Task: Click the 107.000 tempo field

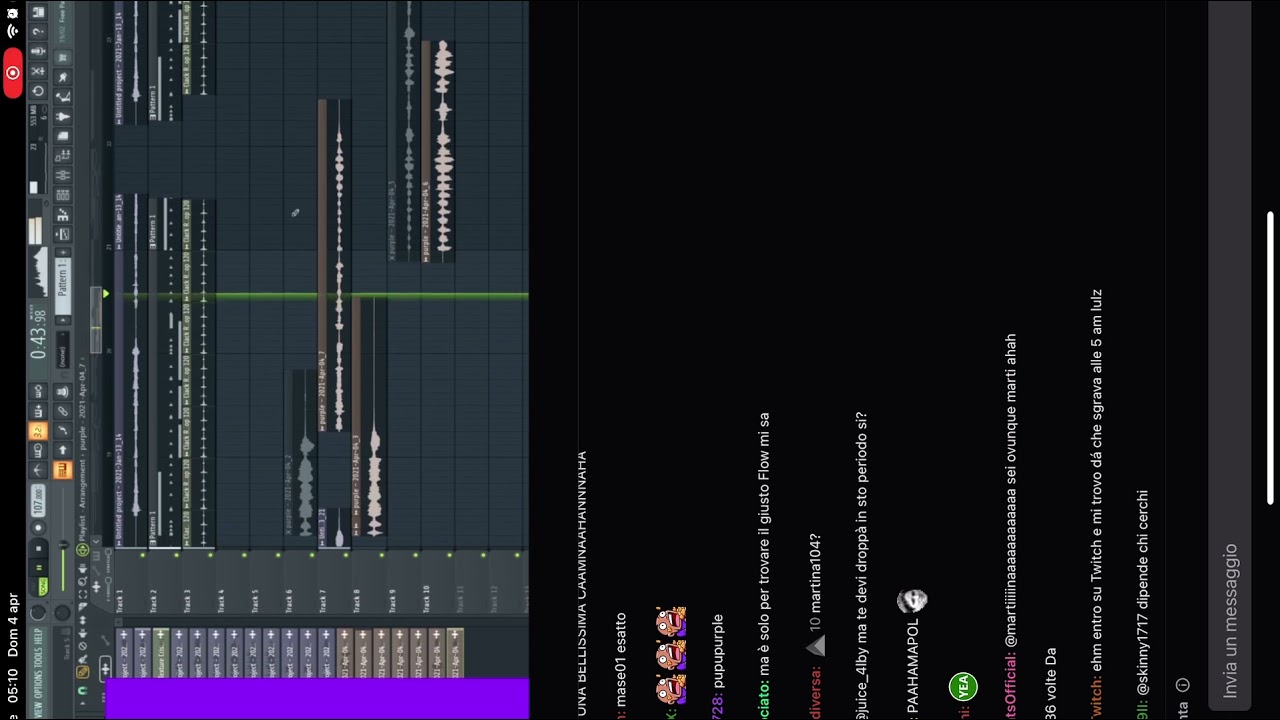Action: (x=39, y=502)
